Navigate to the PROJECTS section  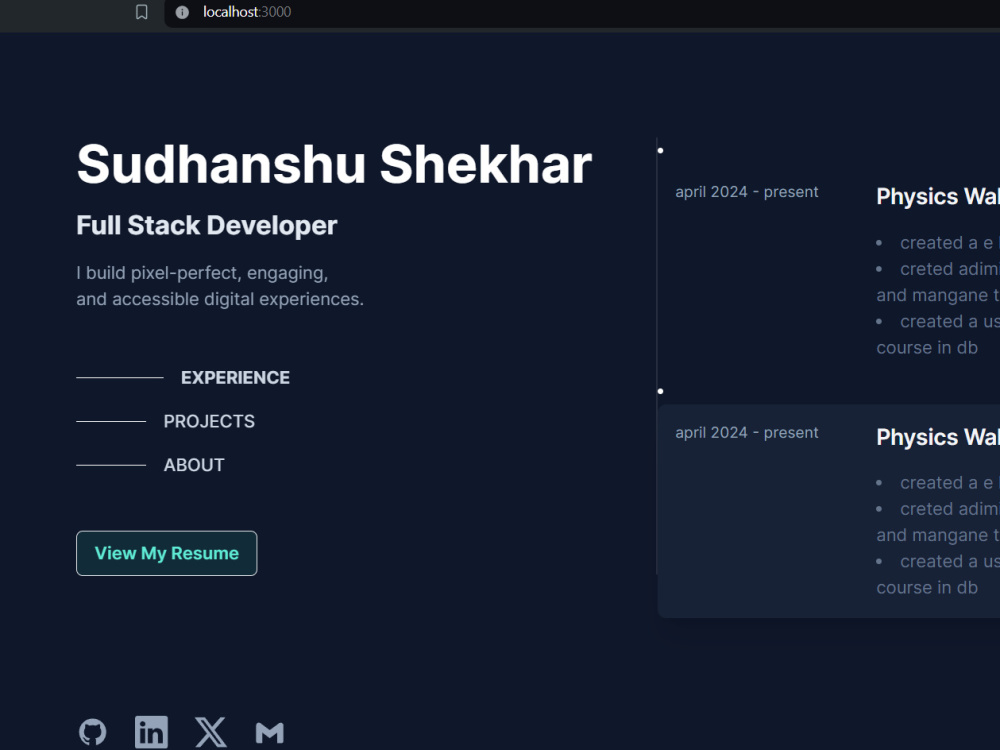(209, 421)
